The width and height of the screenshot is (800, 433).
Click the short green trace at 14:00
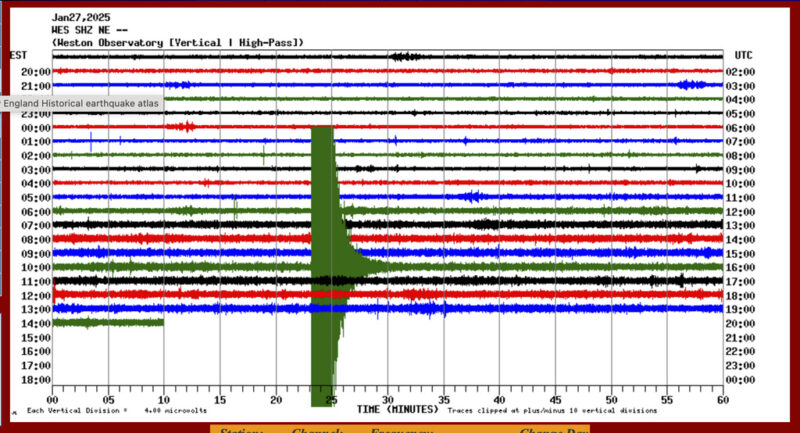tap(107, 323)
